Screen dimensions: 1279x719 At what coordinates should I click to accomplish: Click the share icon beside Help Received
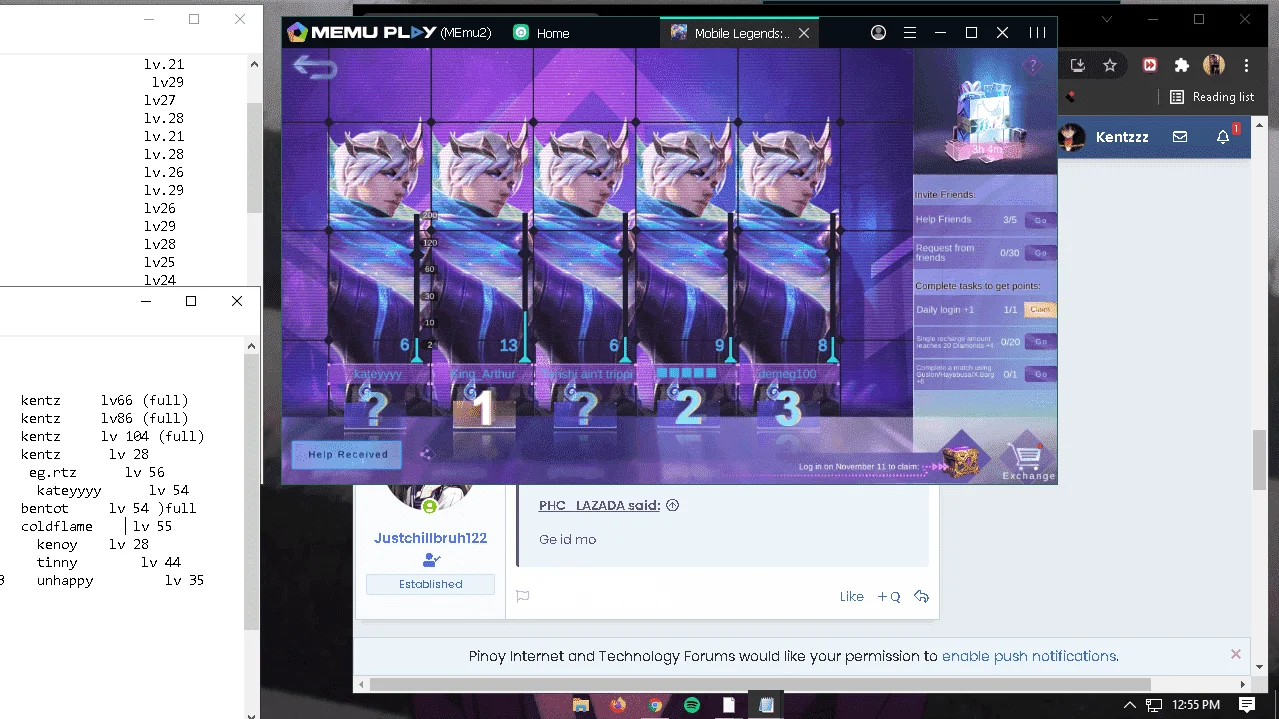(x=426, y=454)
